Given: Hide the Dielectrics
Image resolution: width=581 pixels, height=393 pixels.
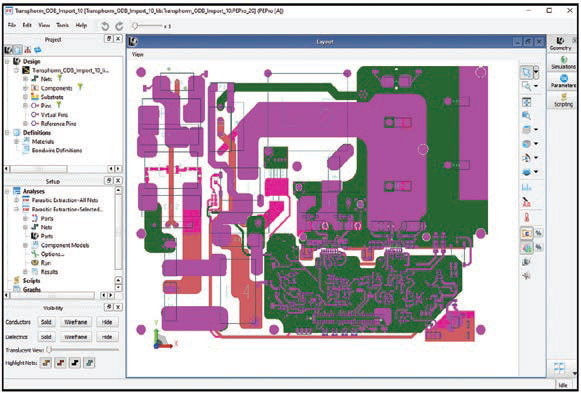Looking at the screenshot, I should 107,337.
